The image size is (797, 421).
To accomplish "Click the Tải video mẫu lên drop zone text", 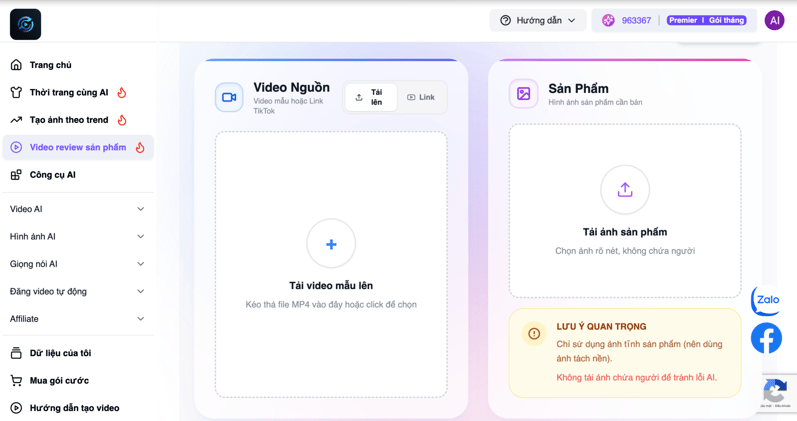I will (x=331, y=286).
